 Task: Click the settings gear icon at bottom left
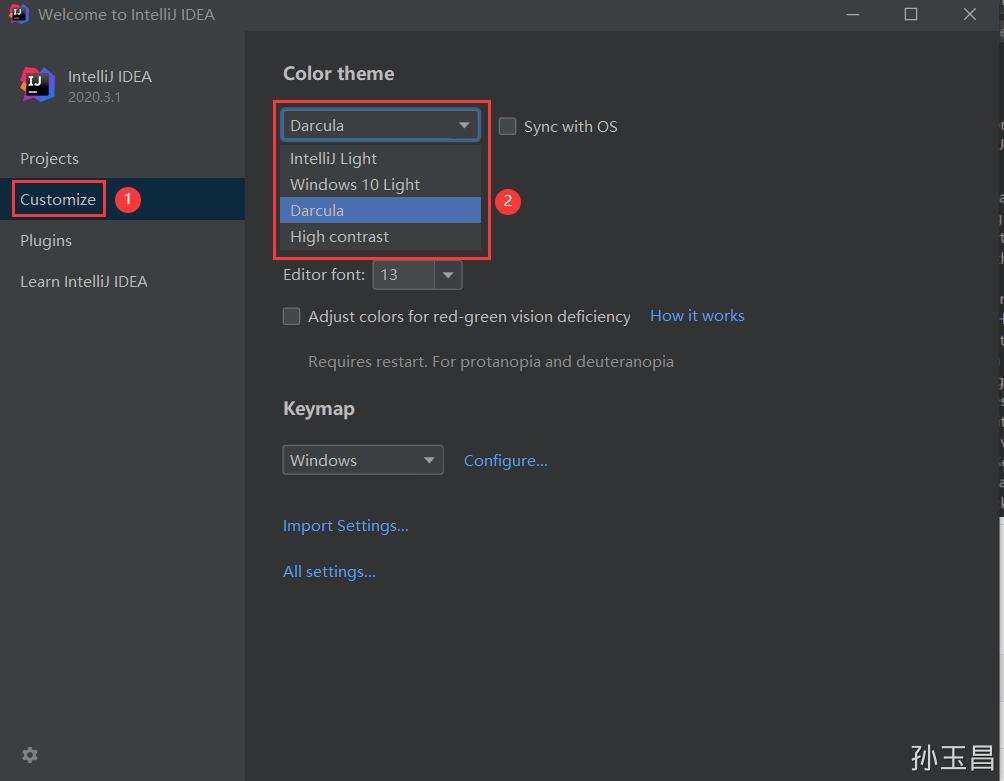pos(29,755)
